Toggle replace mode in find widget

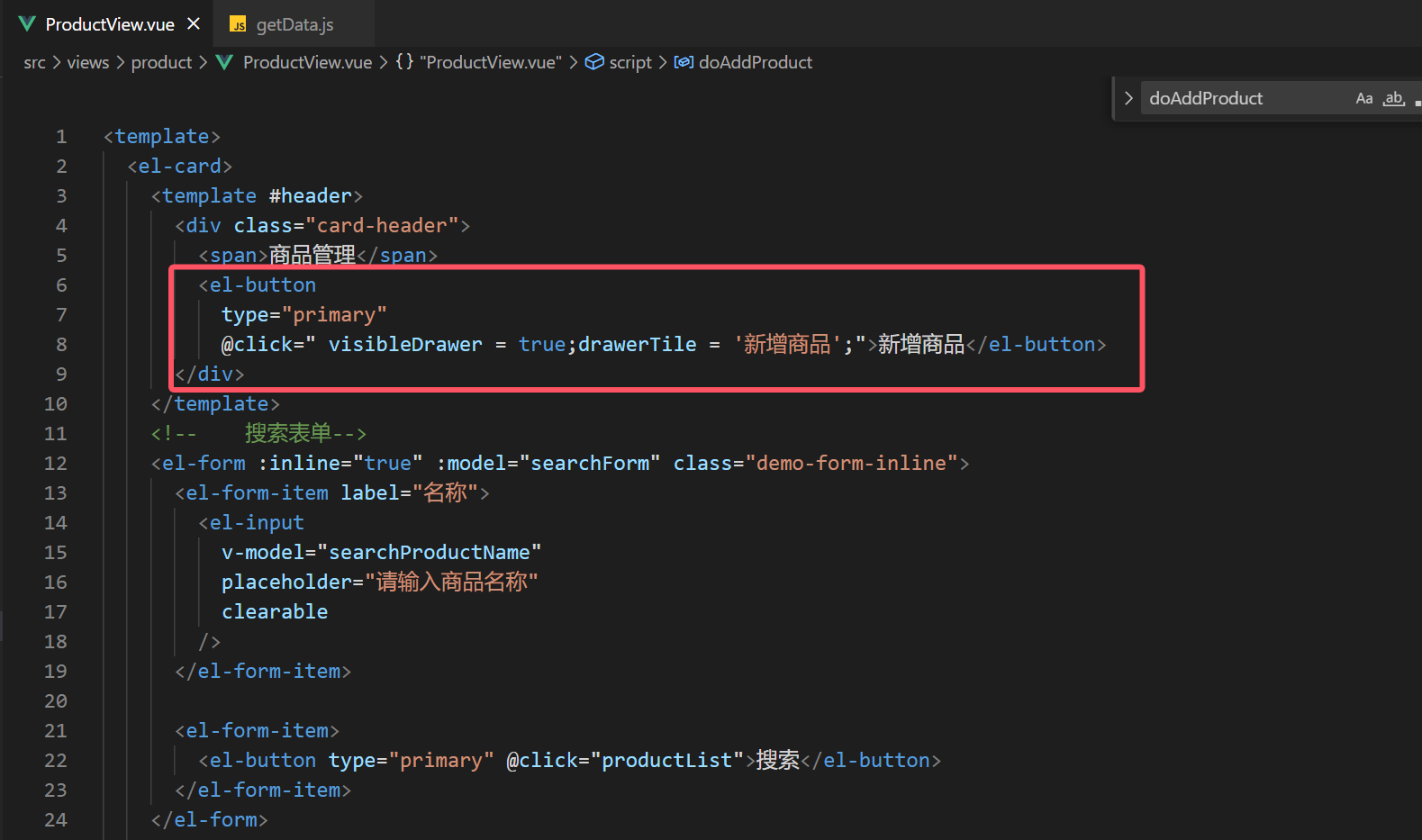coord(1128,98)
